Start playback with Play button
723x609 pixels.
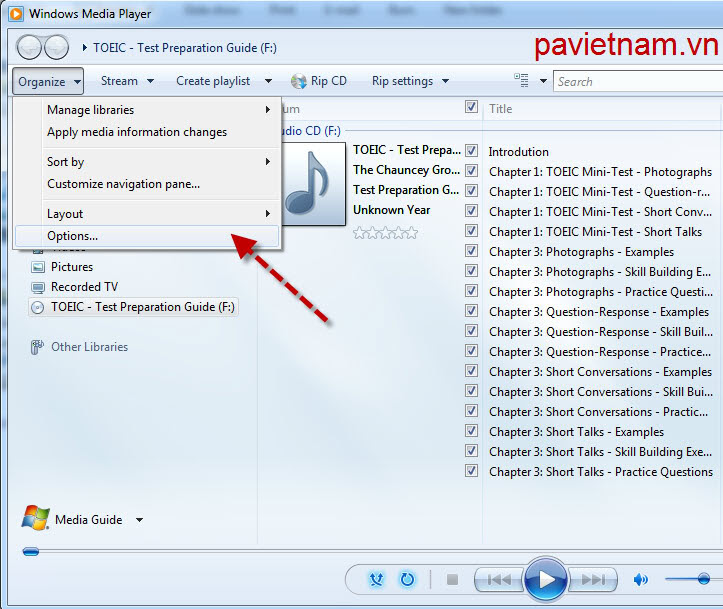[x=546, y=579]
